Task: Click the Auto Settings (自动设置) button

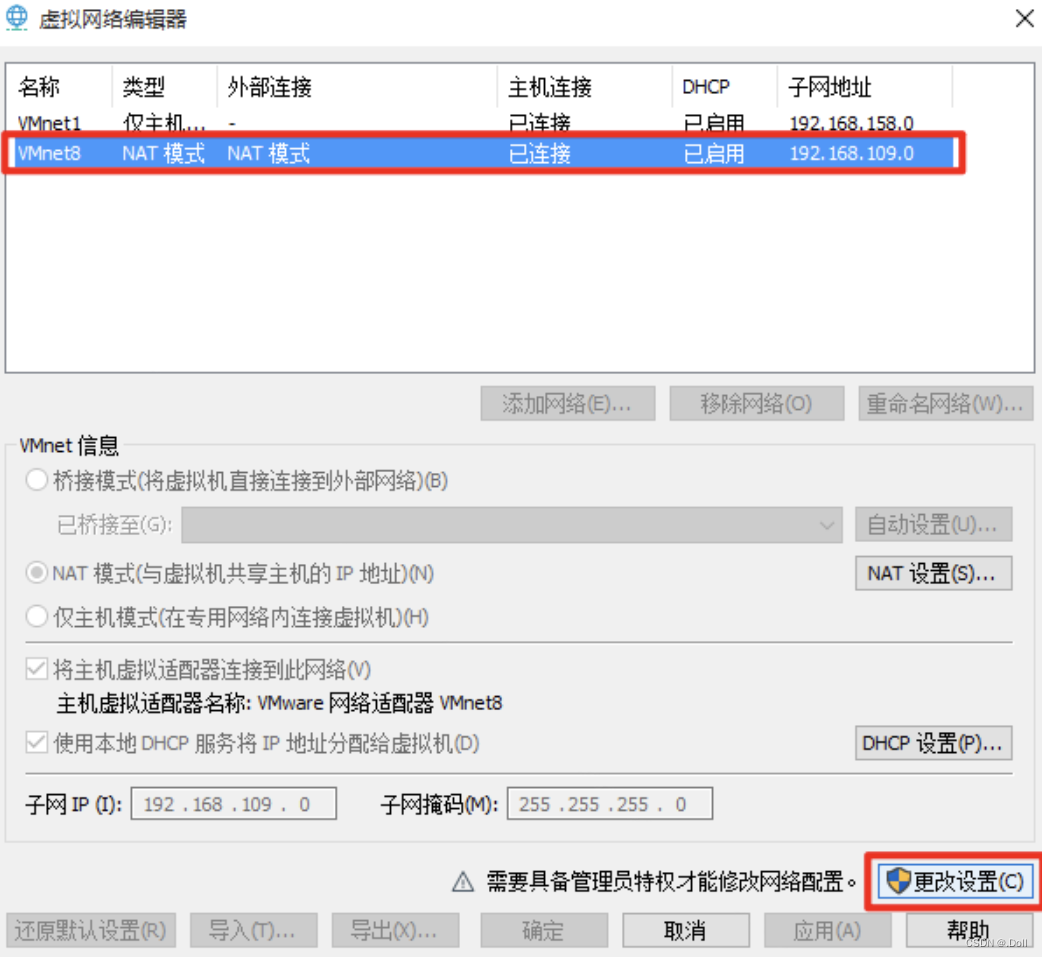Action: [934, 525]
